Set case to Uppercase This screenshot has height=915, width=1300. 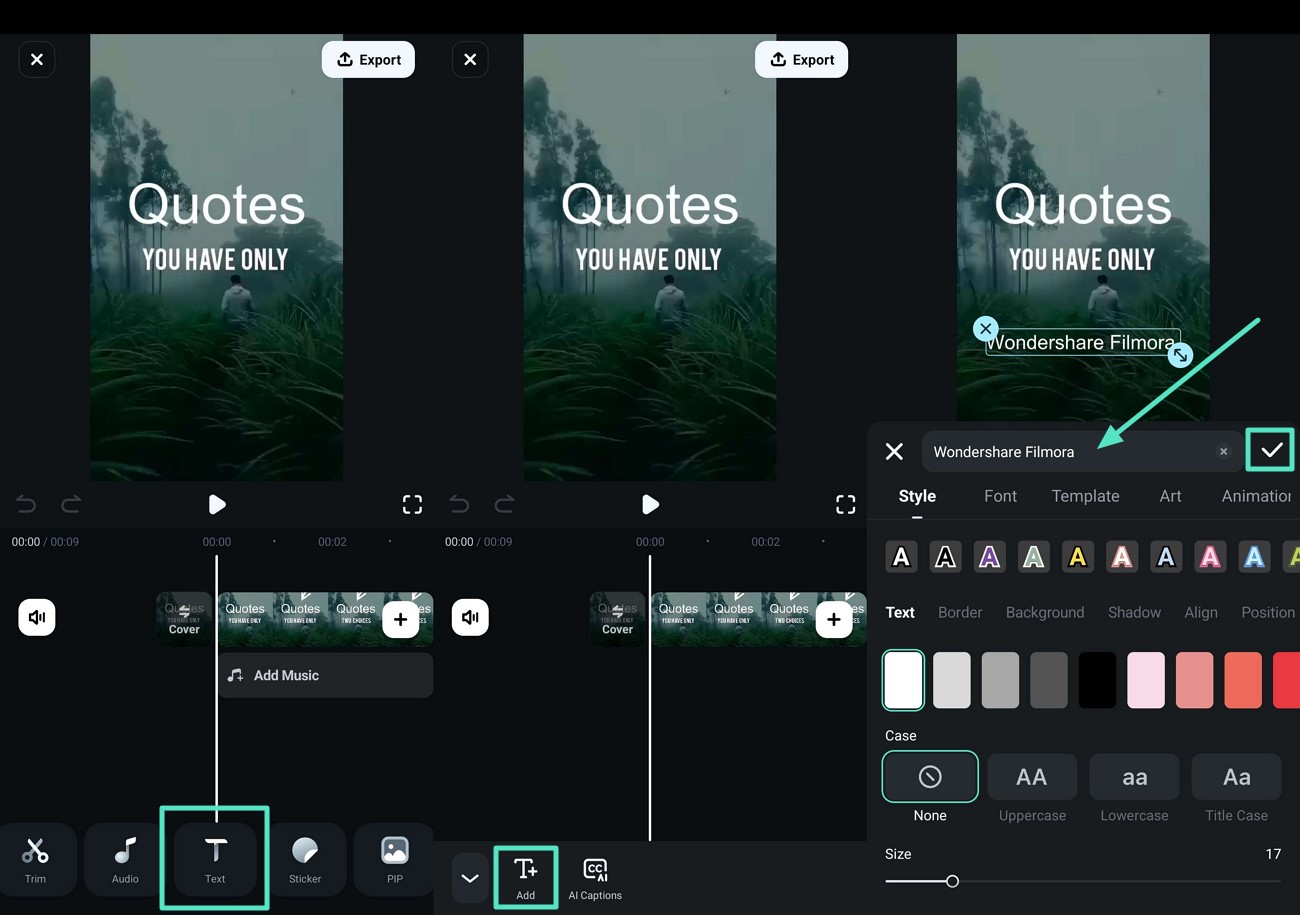1032,777
